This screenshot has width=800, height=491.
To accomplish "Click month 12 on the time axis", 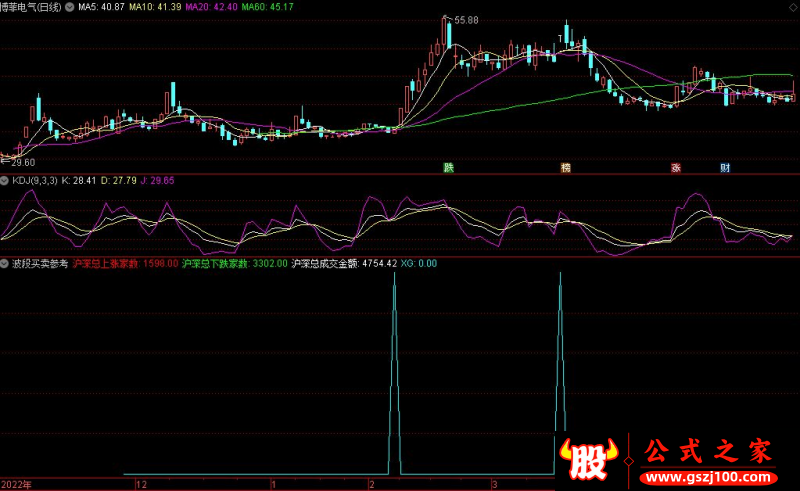I will click(x=141, y=484).
